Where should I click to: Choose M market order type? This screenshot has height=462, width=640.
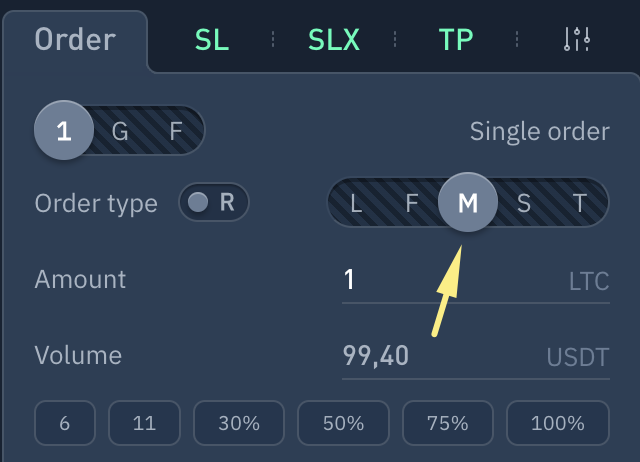(x=467, y=204)
